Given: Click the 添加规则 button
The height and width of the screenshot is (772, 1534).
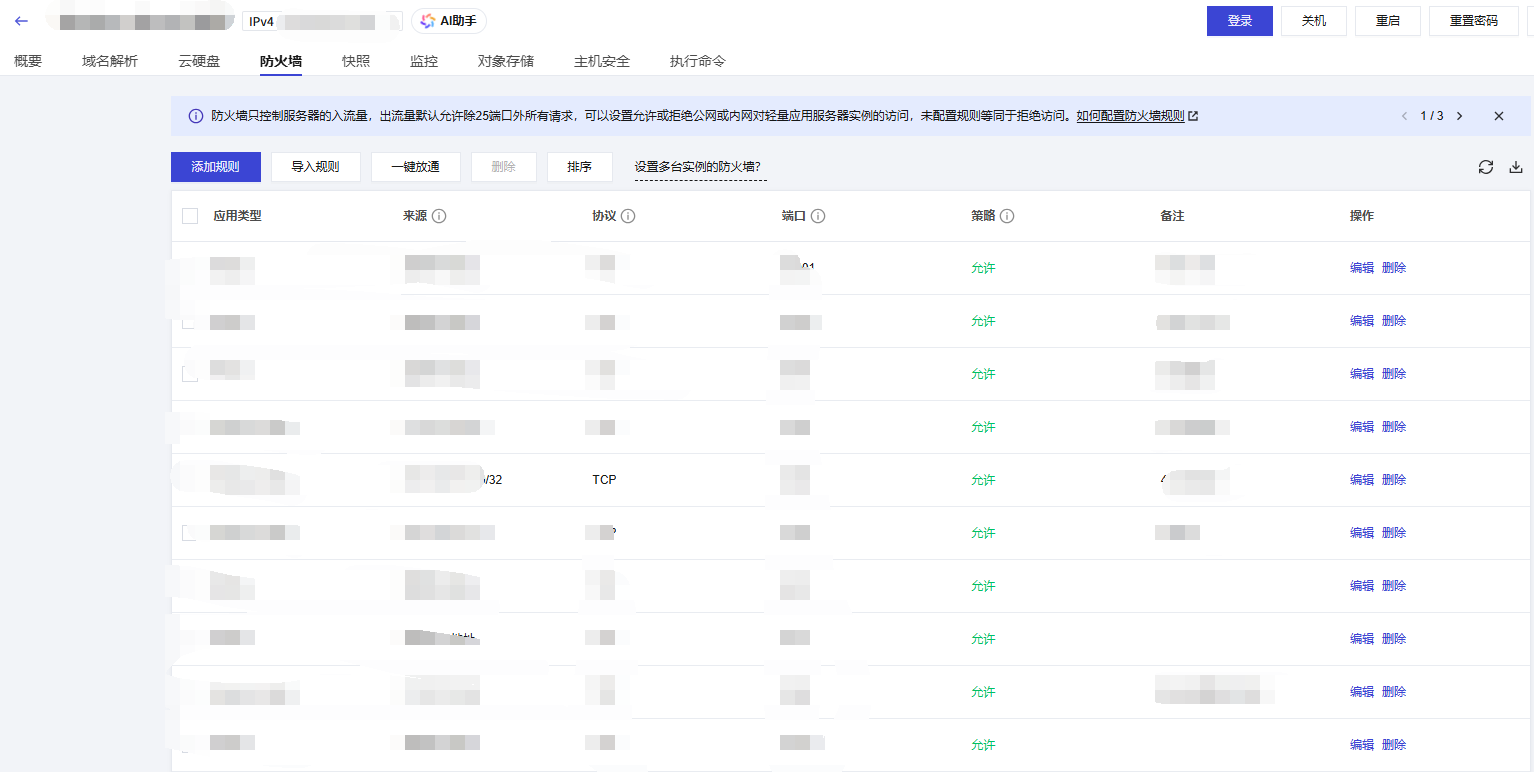Looking at the screenshot, I should pos(216,167).
